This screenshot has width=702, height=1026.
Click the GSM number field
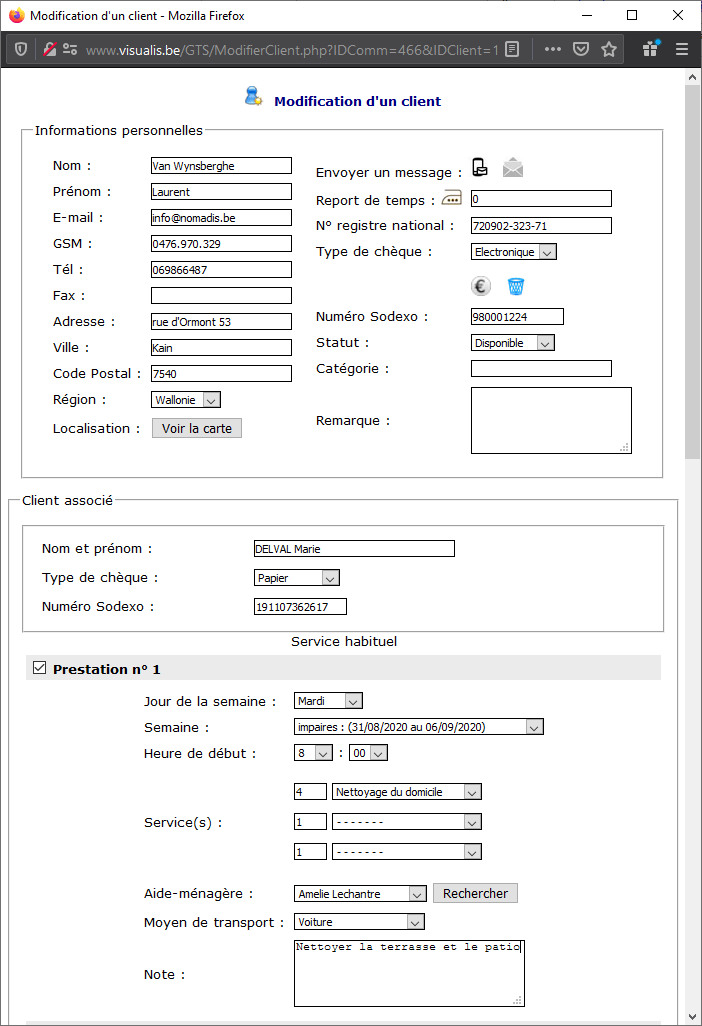pos(221,243)
